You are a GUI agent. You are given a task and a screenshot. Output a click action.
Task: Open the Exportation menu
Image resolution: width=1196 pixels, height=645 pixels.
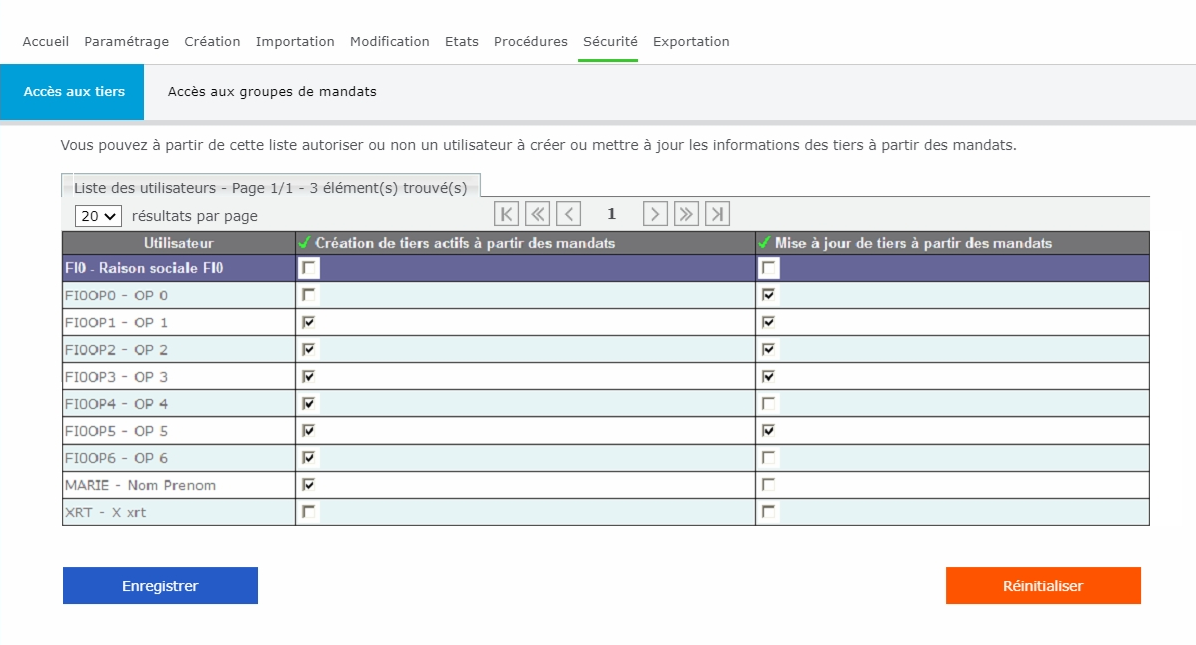click(691, 42)
